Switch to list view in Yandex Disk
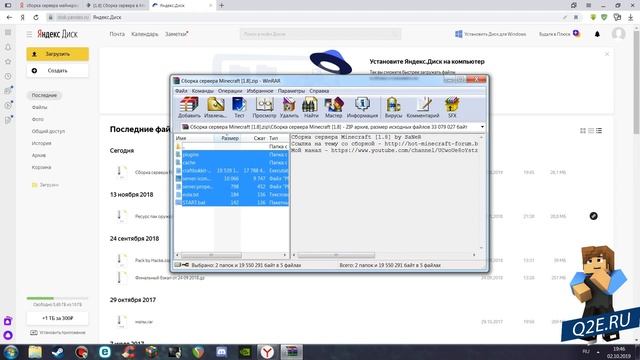The image size is (640, 360). 599,131
